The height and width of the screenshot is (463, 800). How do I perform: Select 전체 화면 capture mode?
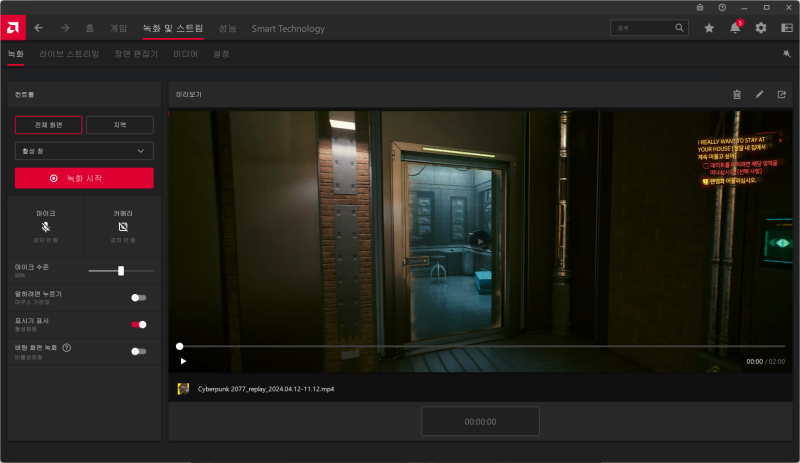[x=48, y=125]
